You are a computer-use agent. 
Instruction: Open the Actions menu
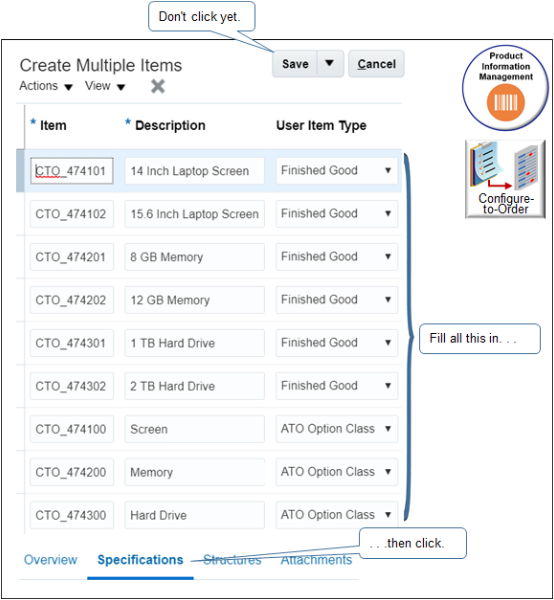coord(46,86)
